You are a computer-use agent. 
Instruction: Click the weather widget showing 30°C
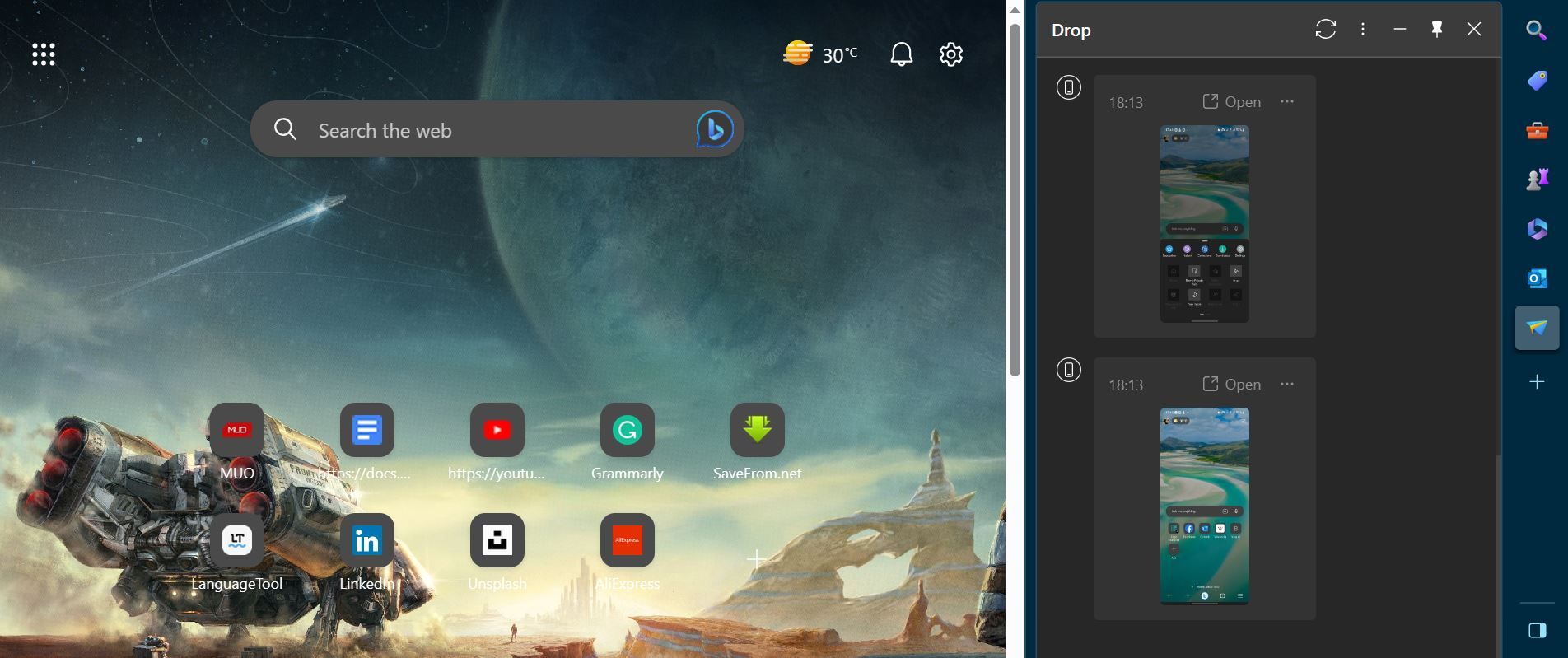(820, 54)
